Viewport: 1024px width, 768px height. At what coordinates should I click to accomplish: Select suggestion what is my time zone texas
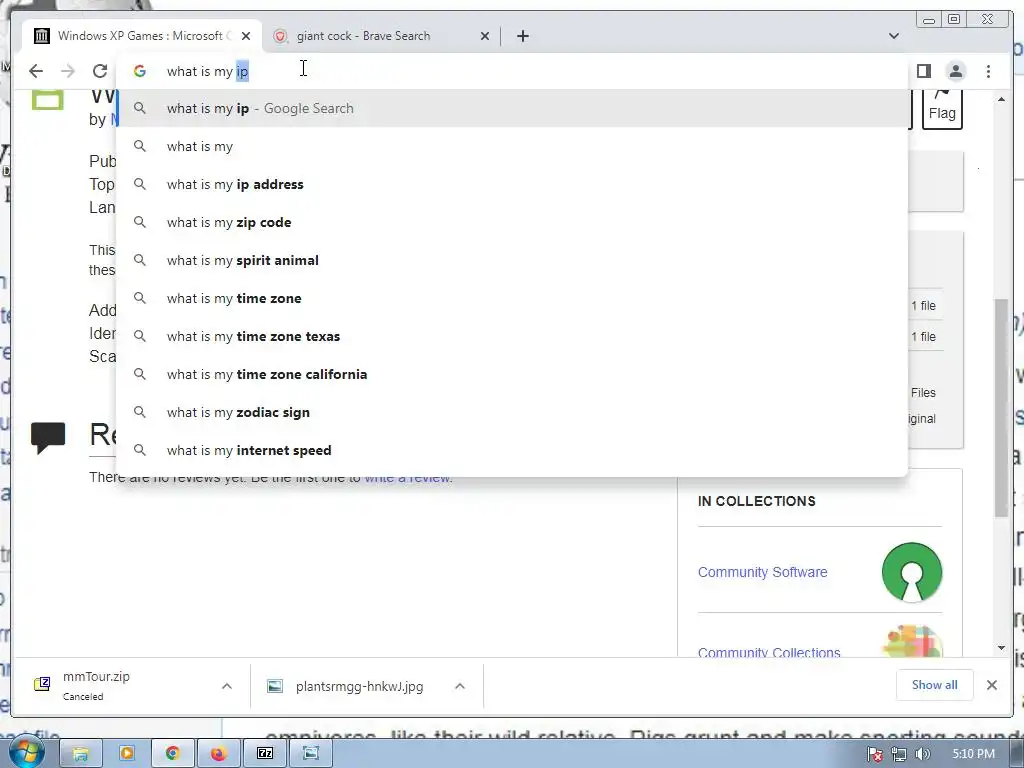pos(512,336)
